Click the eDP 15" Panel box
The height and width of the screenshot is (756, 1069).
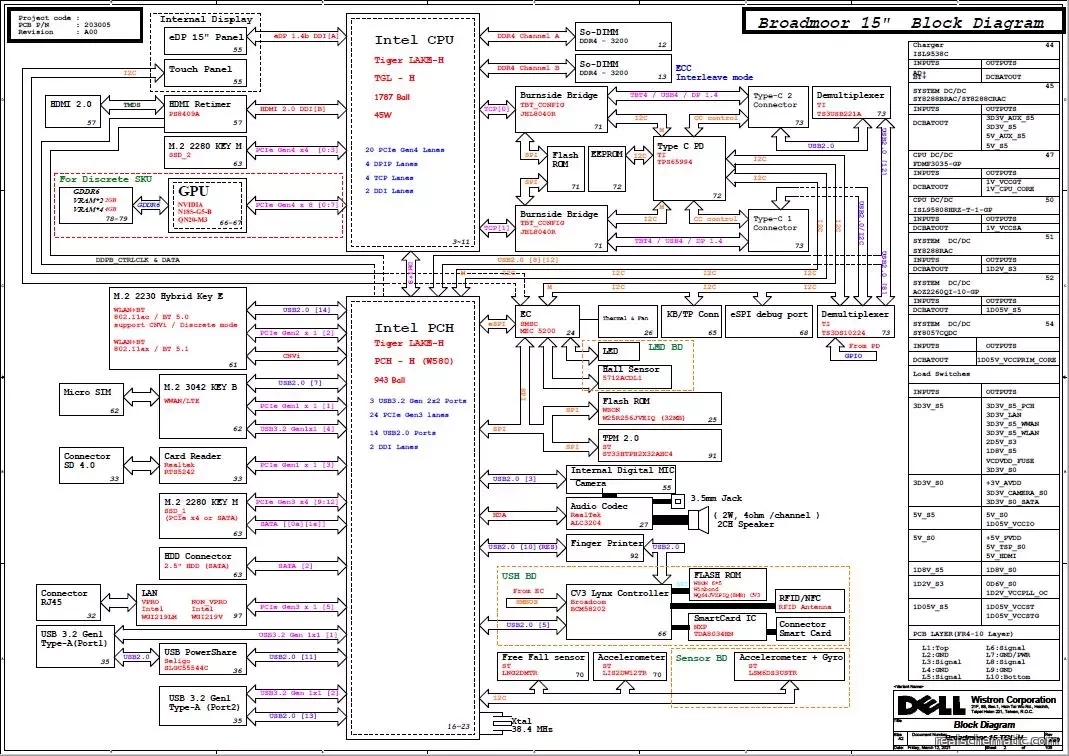coord(204,42)
